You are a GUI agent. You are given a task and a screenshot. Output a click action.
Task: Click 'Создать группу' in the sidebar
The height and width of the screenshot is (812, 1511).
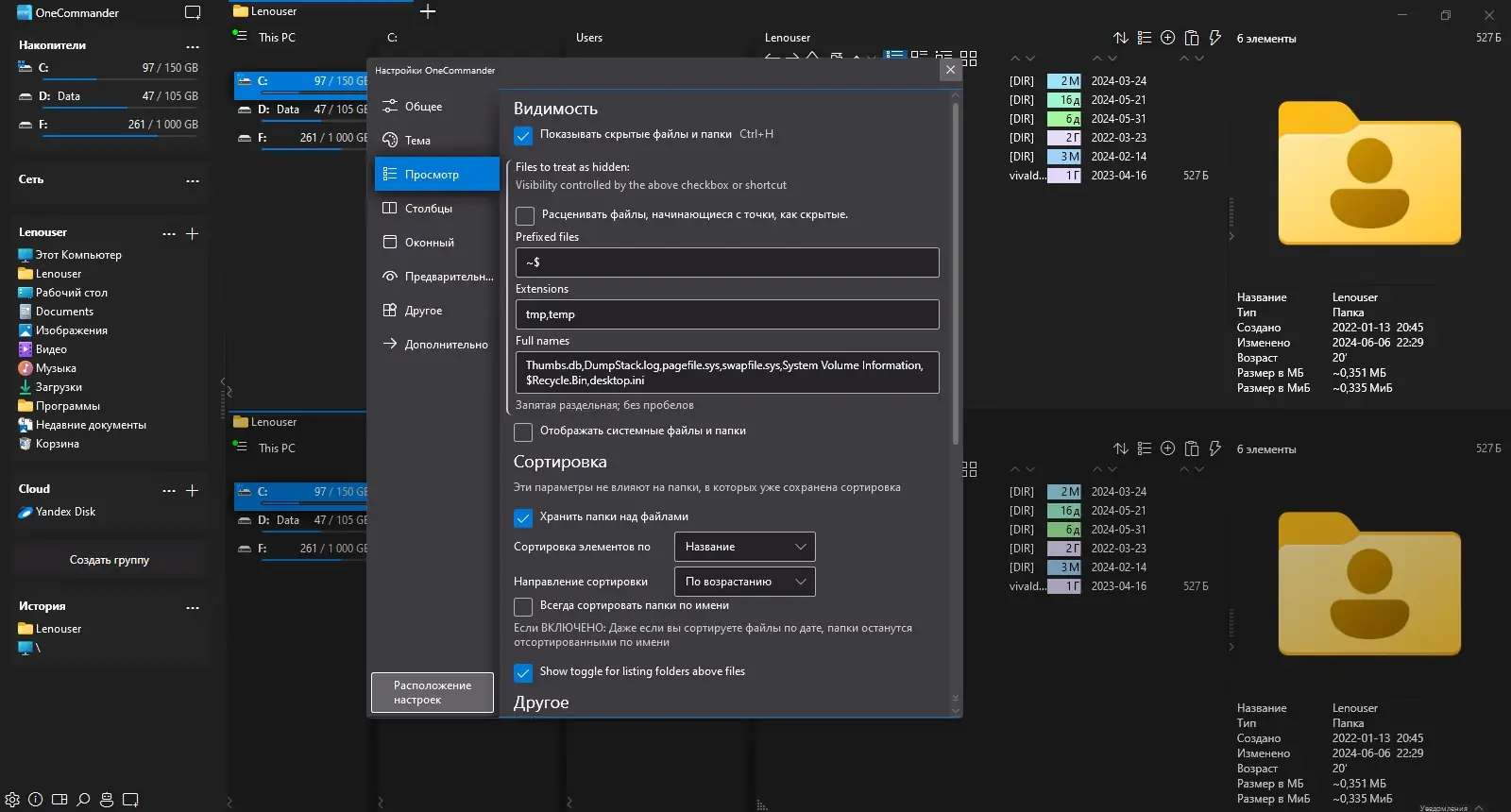coord(110,560)
